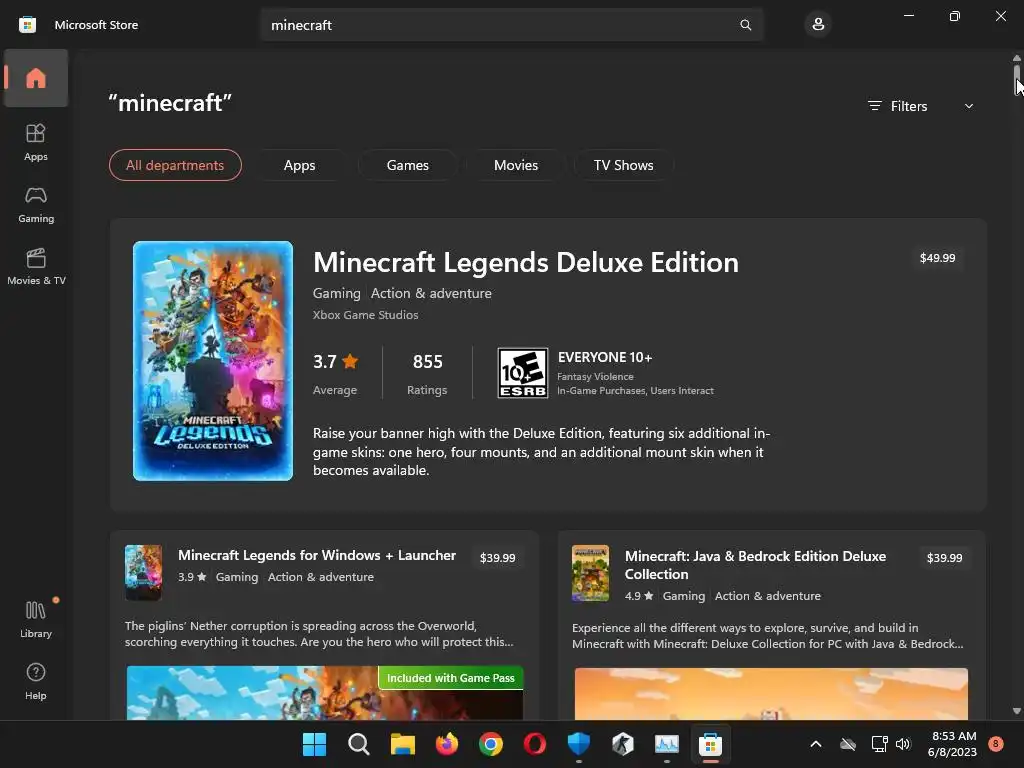Open the Gaming section in sidebar
This screenshot has height=768, width=1024.
point(36,204)
